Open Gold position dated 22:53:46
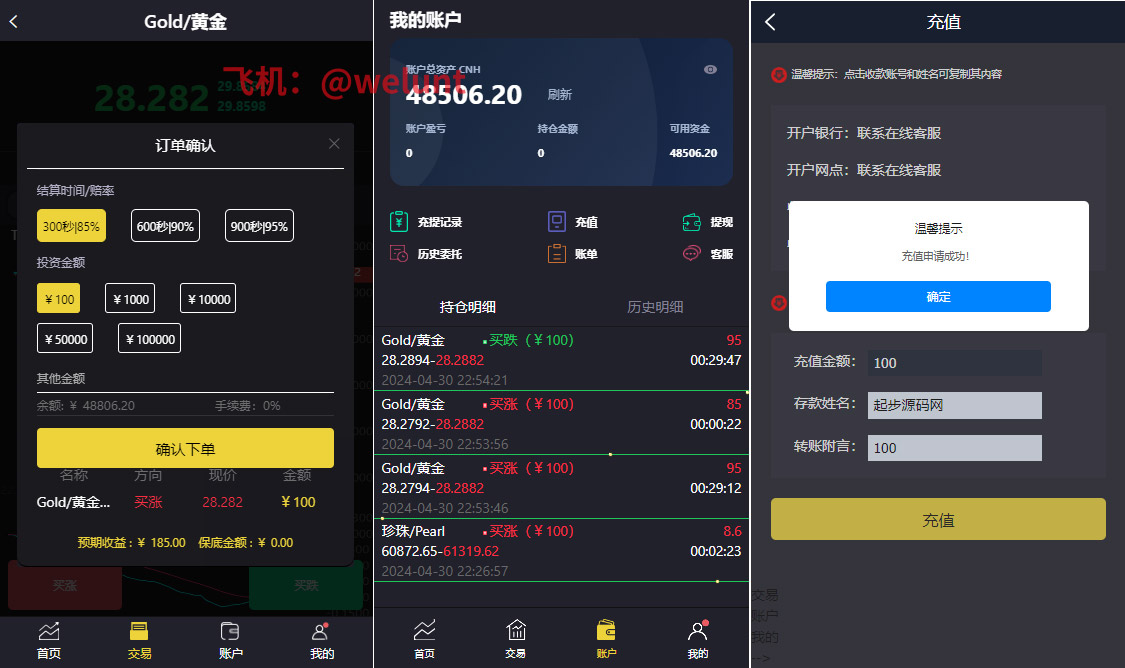This screenshot has height=668, width=1125. [561, 487]
